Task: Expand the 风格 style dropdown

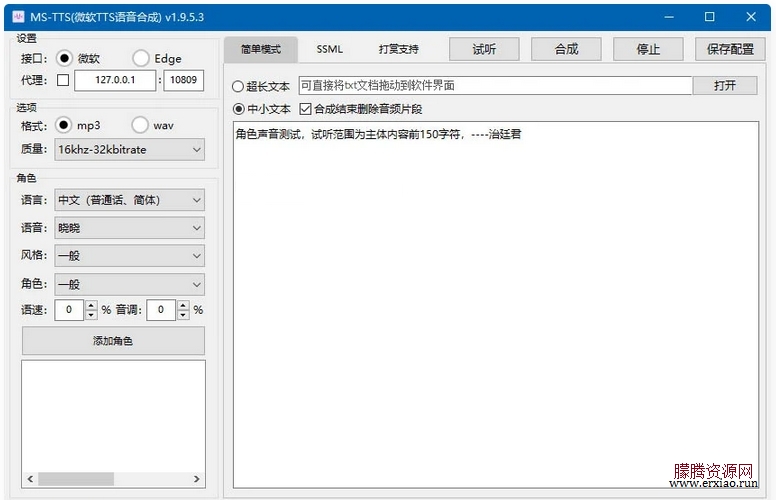Action: [x=129, y=256]
